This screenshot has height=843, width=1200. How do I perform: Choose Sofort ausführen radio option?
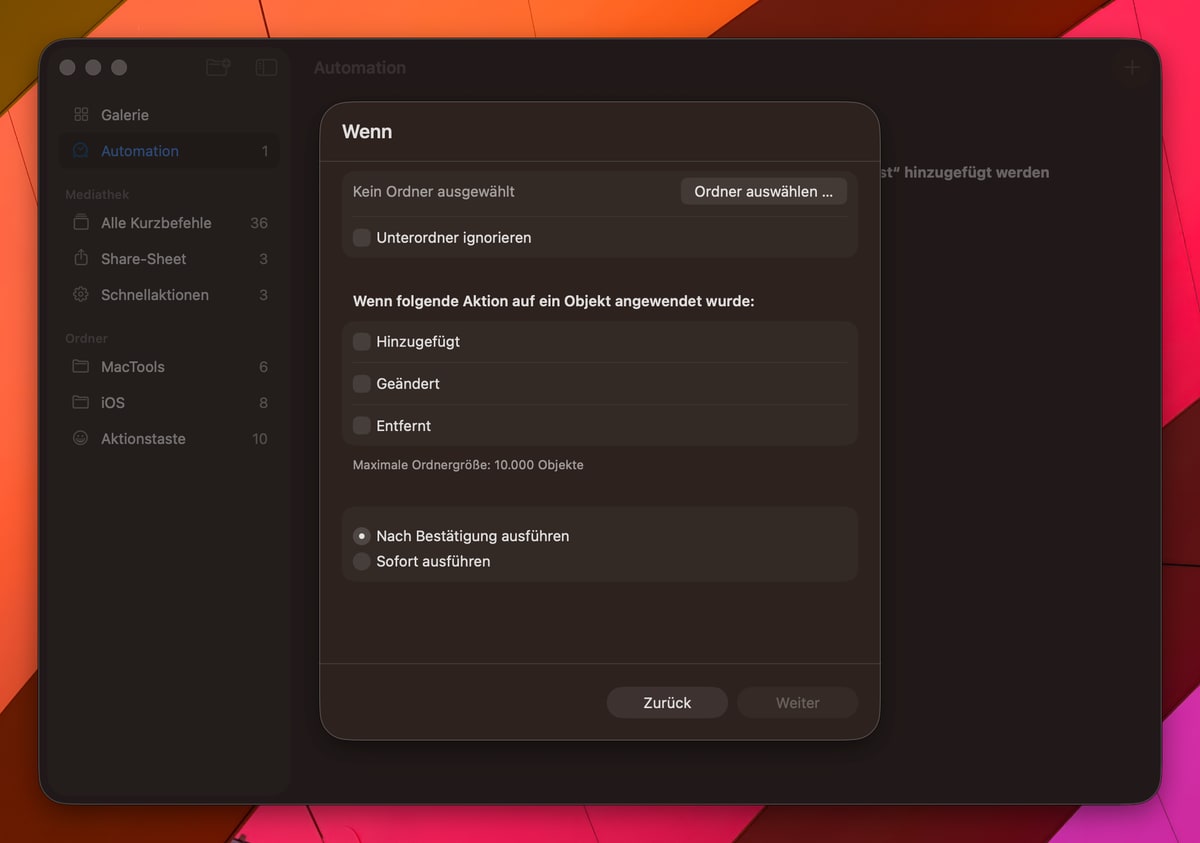[362, 562]
